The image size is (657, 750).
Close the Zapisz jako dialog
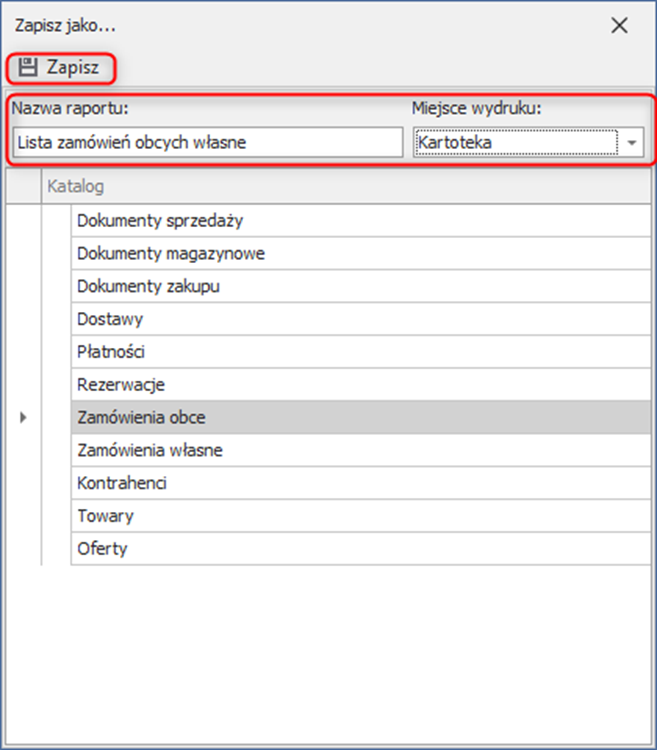pos(619,26)
